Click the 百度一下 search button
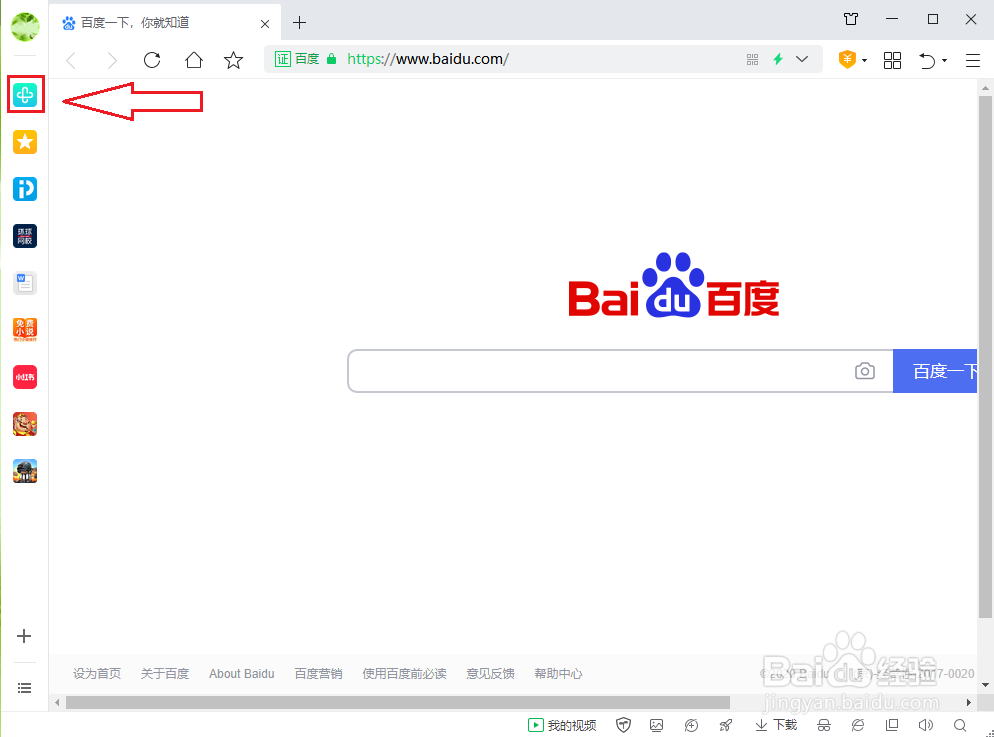 pyautogui.click(x=935, y=371)
